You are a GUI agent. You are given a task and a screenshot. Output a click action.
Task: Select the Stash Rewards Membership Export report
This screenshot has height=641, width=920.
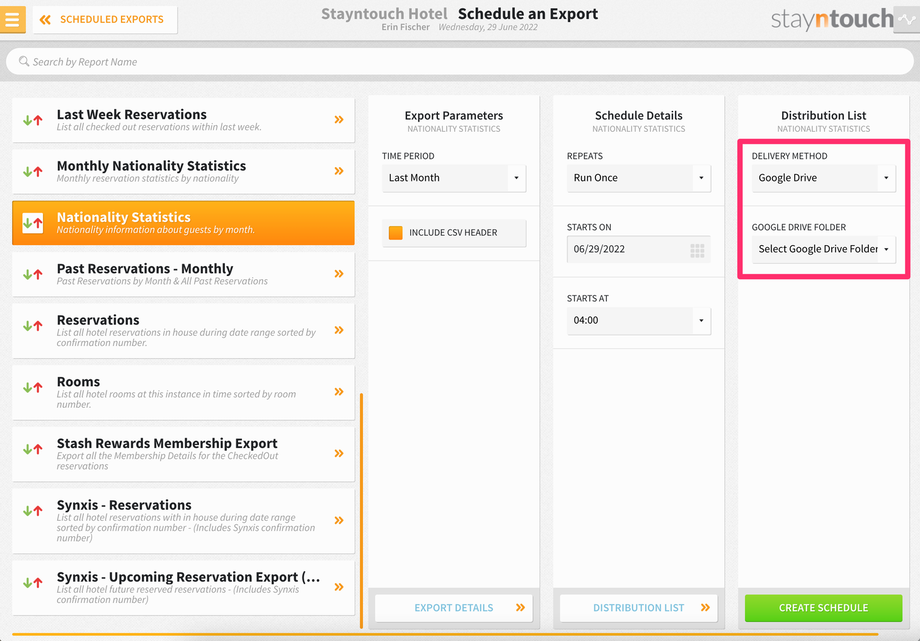coord(183,454)
